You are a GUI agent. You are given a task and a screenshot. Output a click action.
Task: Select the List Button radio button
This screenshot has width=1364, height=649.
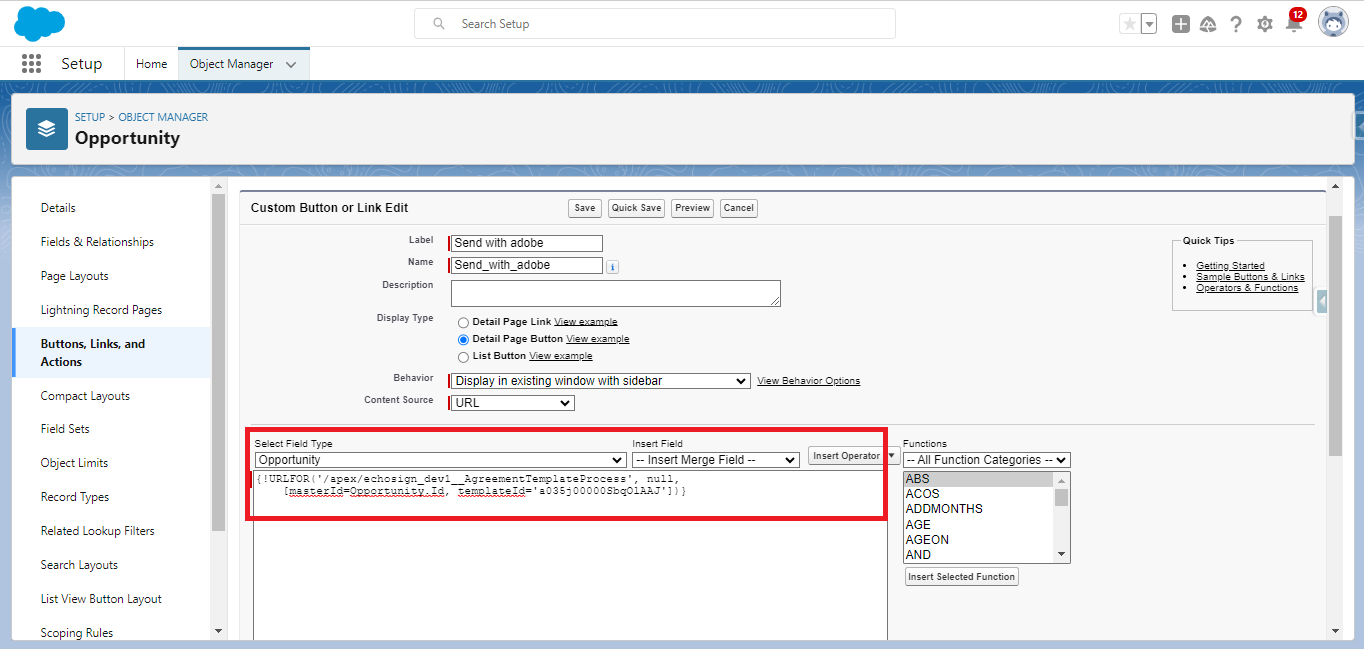click(463, 357)
